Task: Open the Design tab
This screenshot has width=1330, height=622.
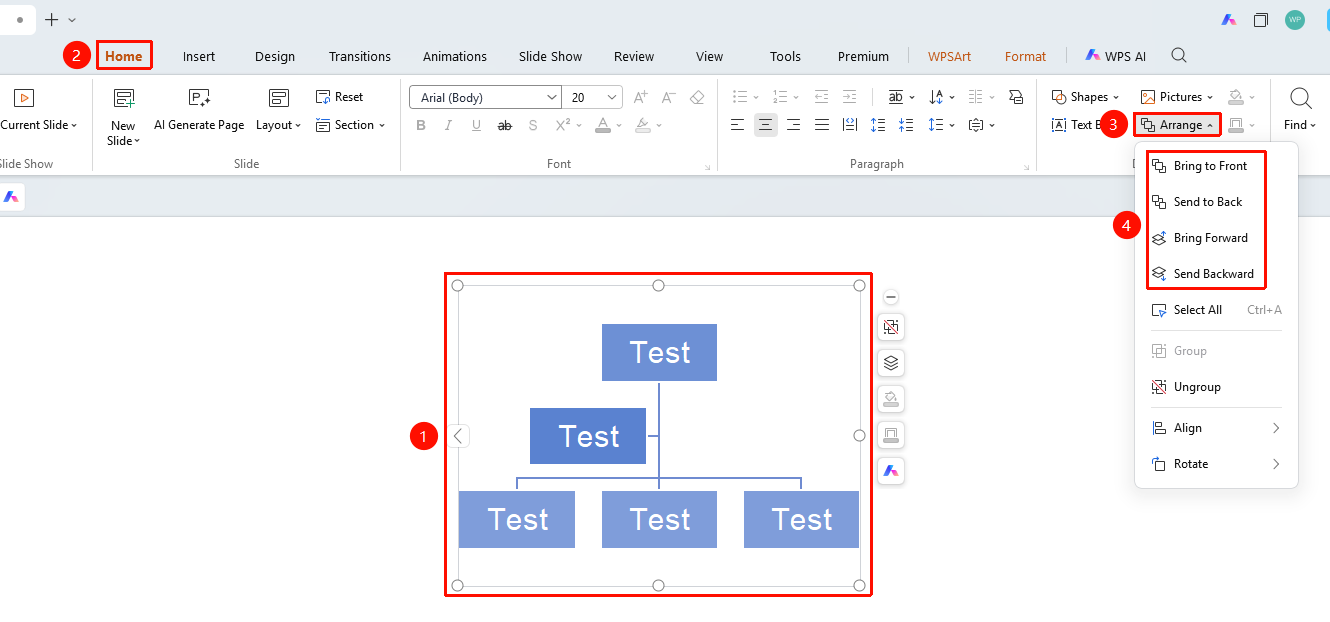Action: pyautogui.click(x=276, y=56)
